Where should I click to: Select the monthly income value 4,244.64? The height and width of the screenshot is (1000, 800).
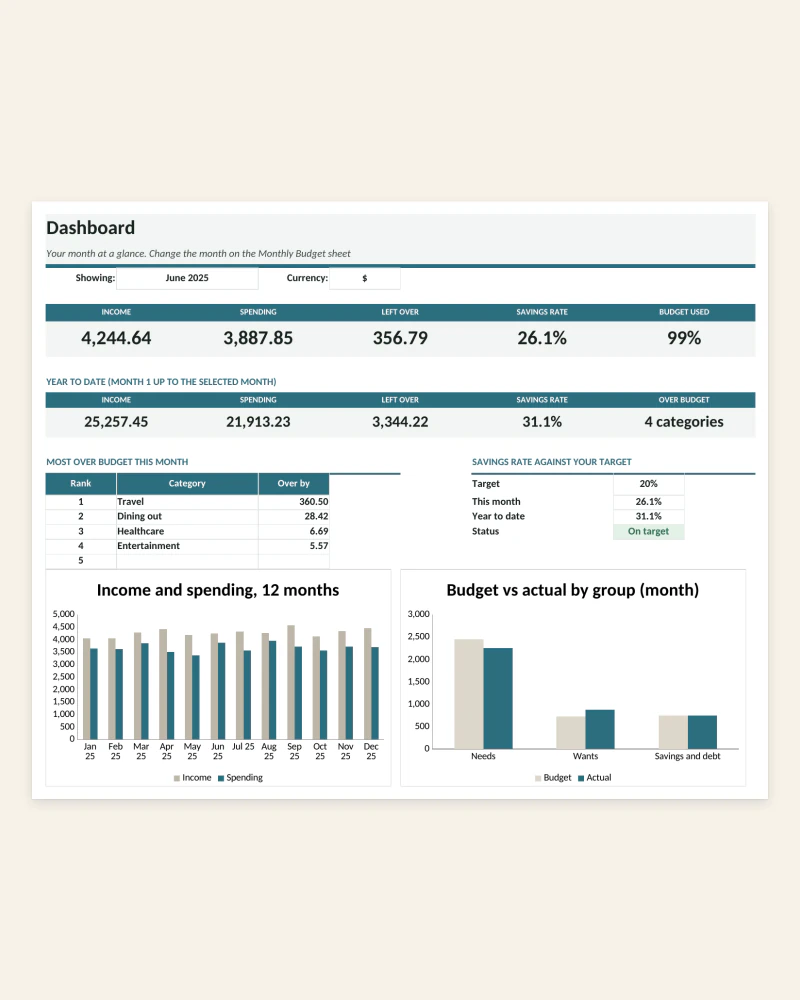point(116,338)
